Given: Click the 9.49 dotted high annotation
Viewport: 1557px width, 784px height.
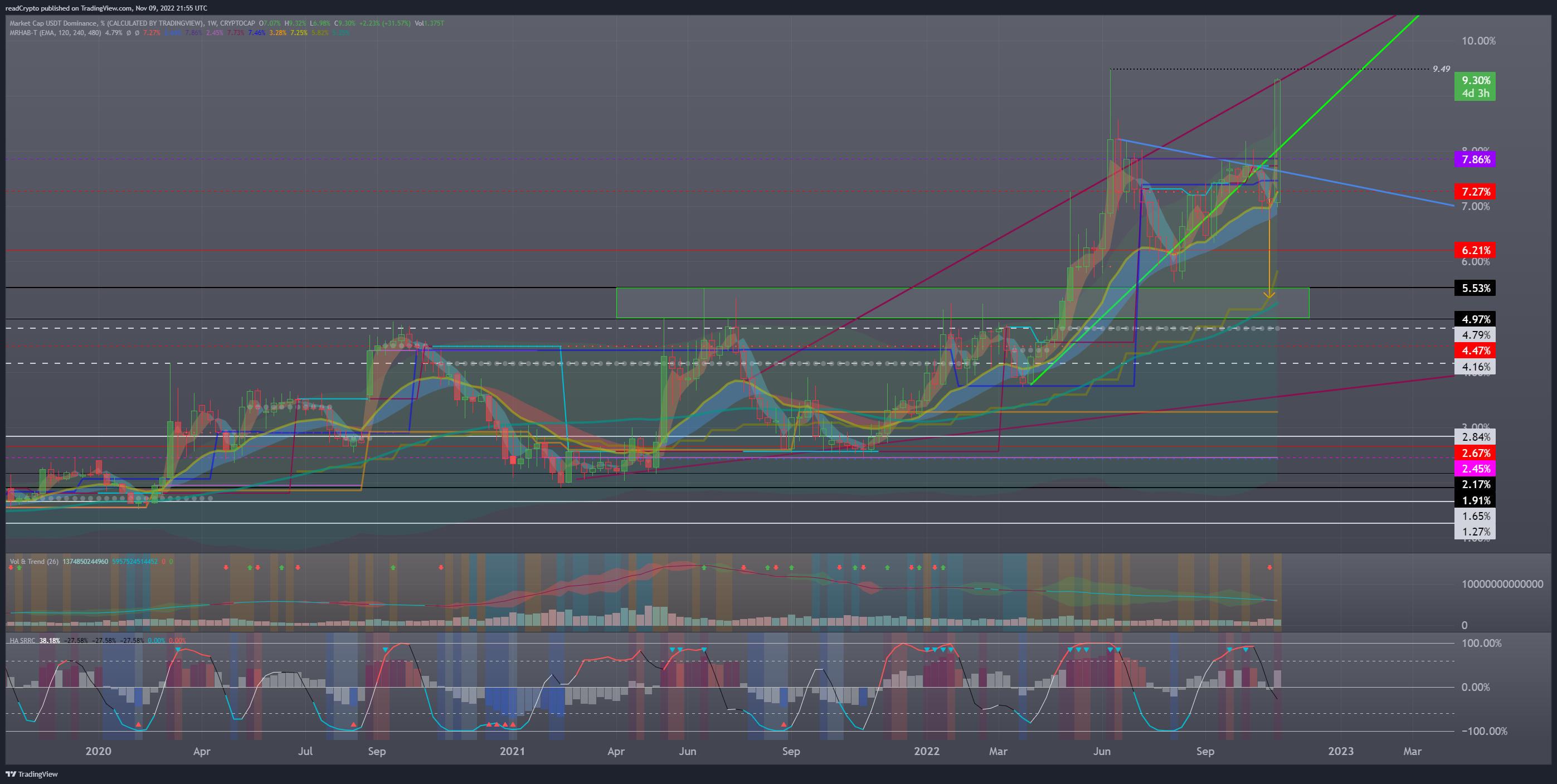Looking at the screenshot, I should coord(1441,69).
